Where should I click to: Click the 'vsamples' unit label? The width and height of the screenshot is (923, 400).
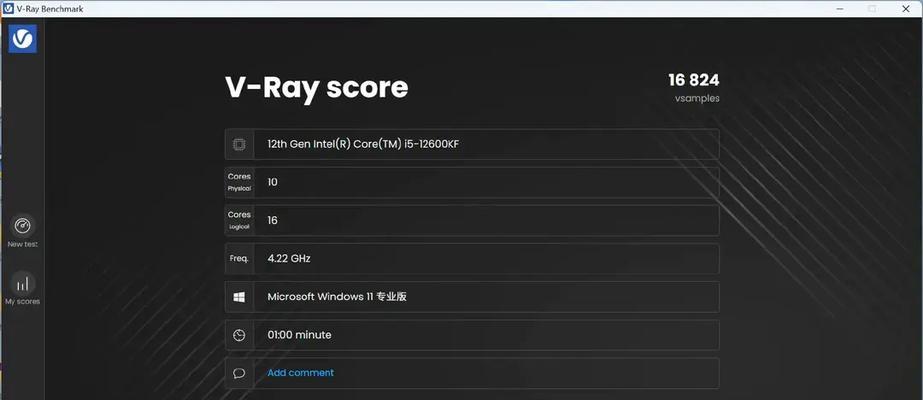pos(697,99)
